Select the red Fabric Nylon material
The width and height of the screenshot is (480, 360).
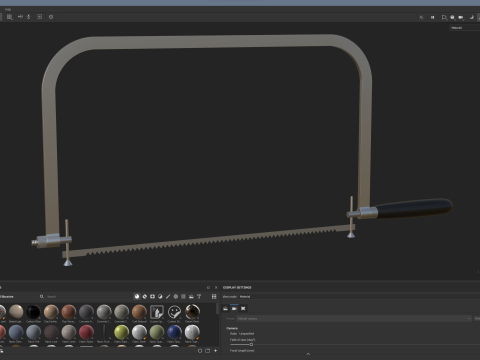86,332
